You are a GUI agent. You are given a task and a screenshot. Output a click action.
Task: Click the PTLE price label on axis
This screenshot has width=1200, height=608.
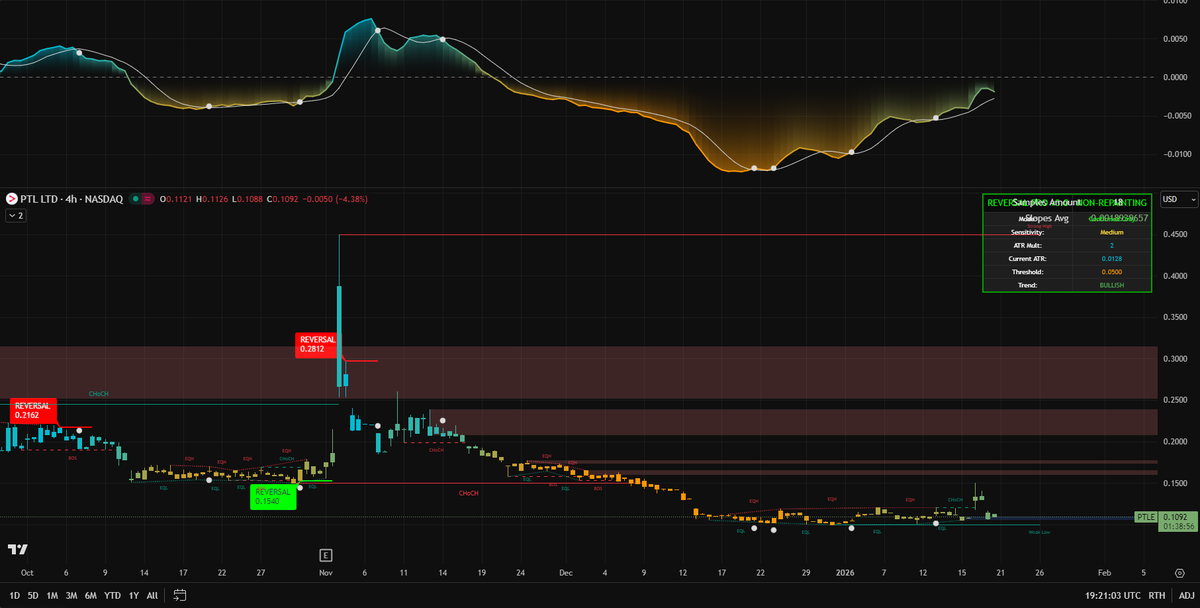click(x=1145, y=517)
